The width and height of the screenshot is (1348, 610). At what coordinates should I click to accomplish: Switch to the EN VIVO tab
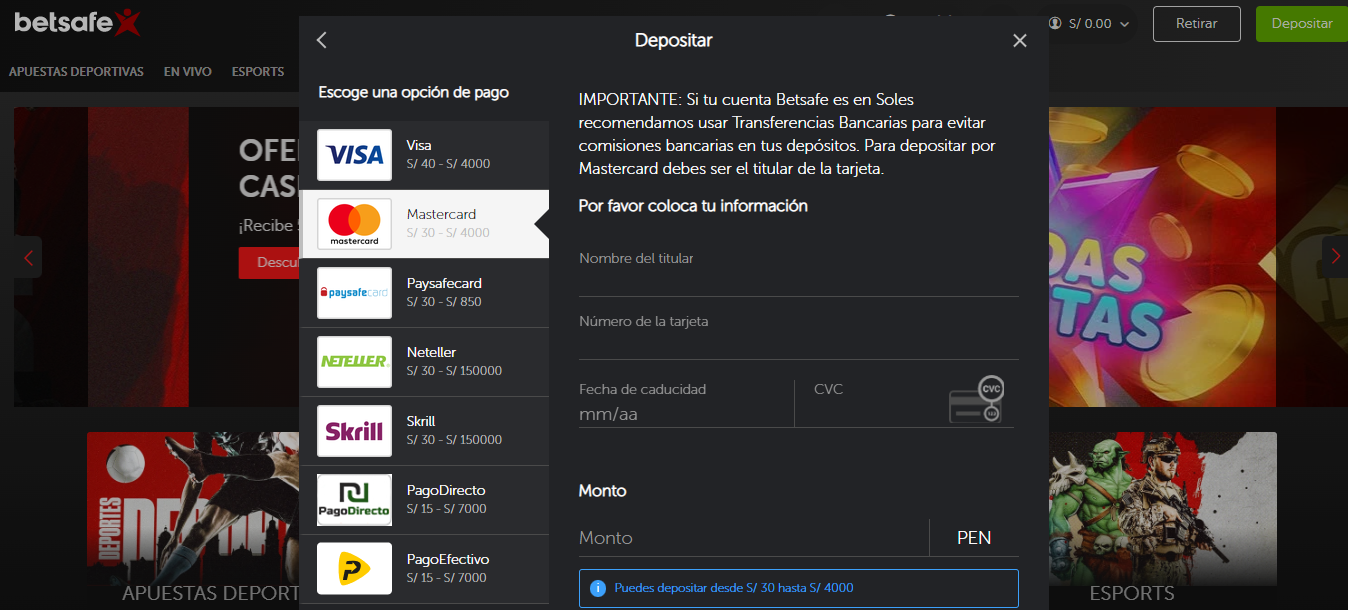tap(187, 71)
